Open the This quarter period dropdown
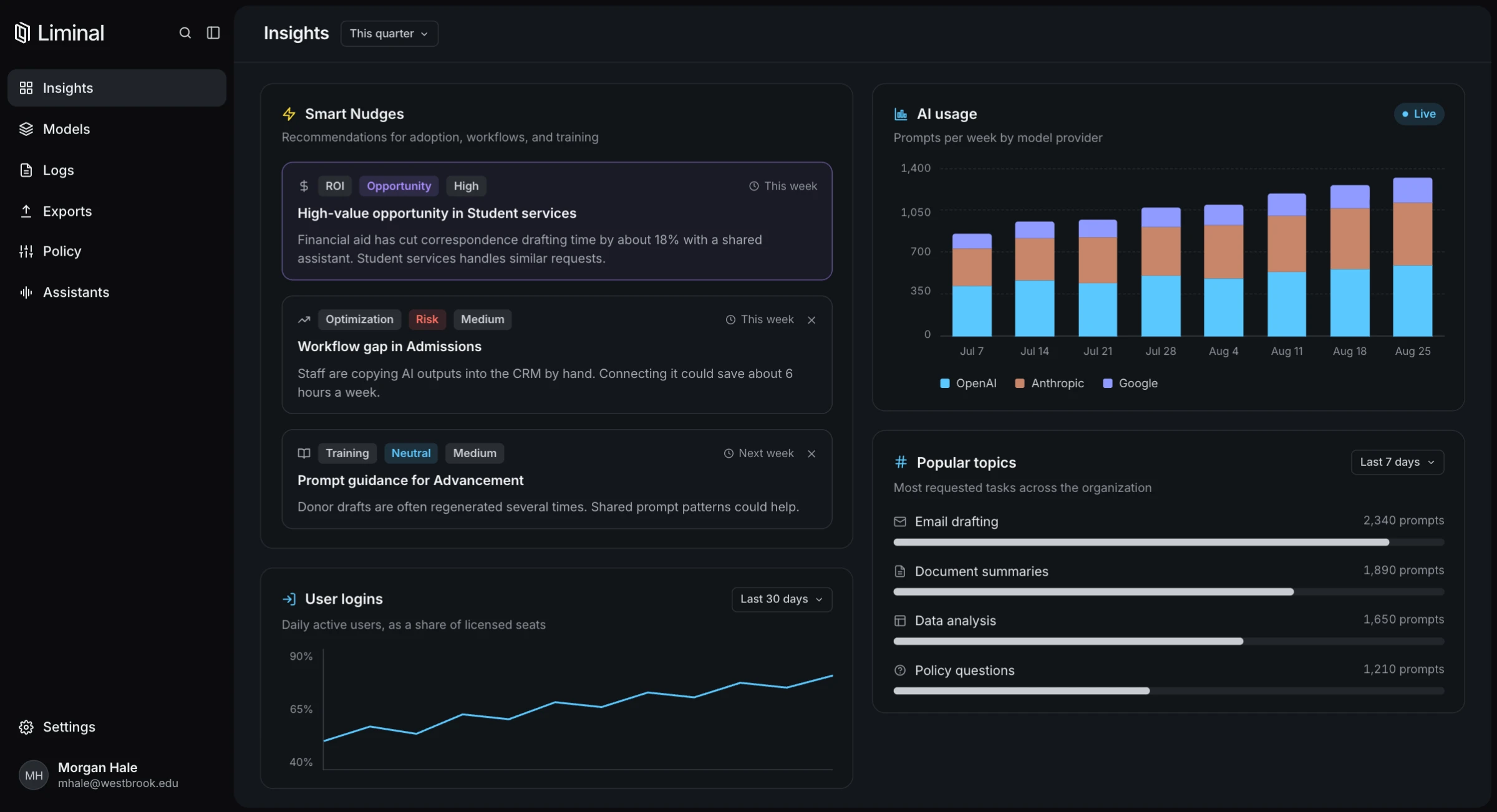 389,34
